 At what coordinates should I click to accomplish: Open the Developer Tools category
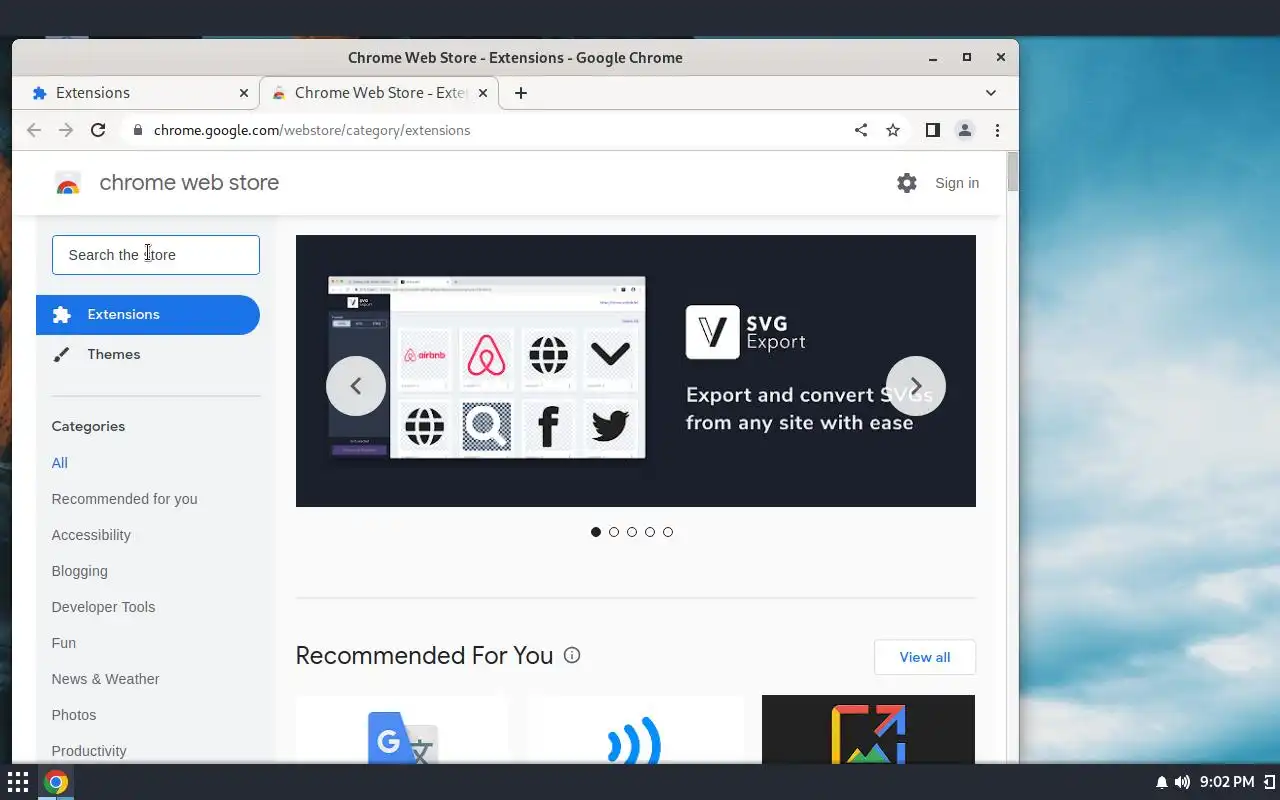click(x=104, y=607)
